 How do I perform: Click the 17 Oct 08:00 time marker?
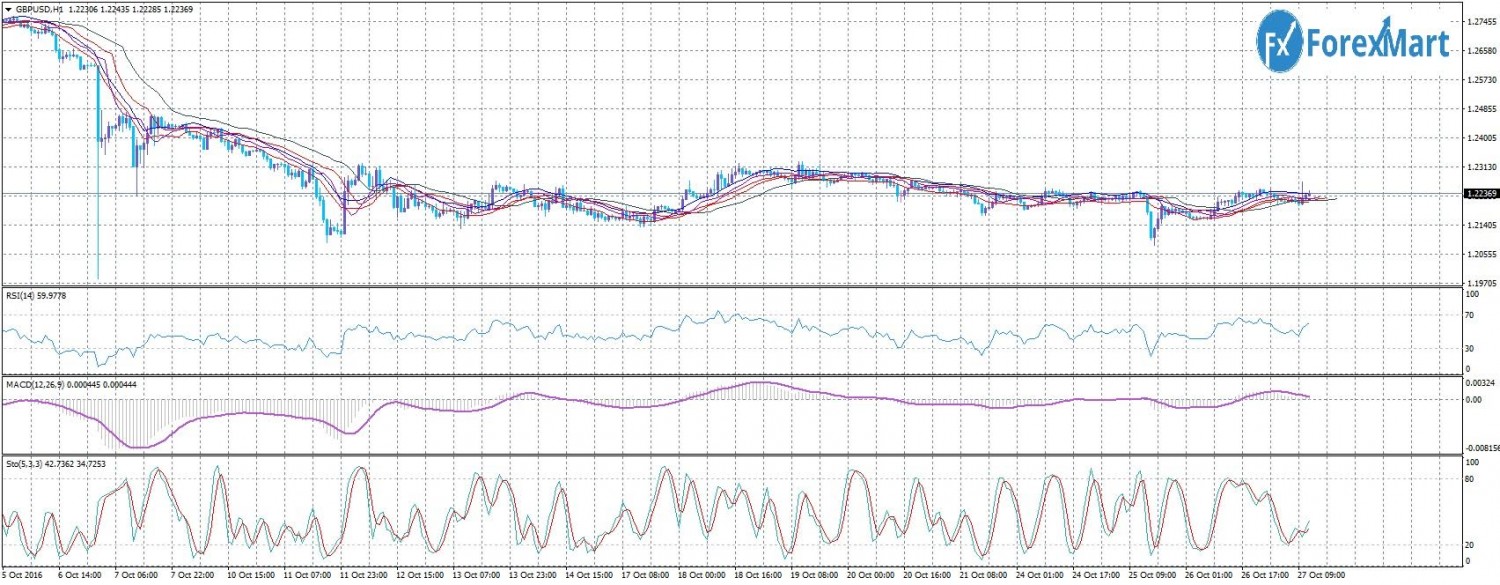645,577
